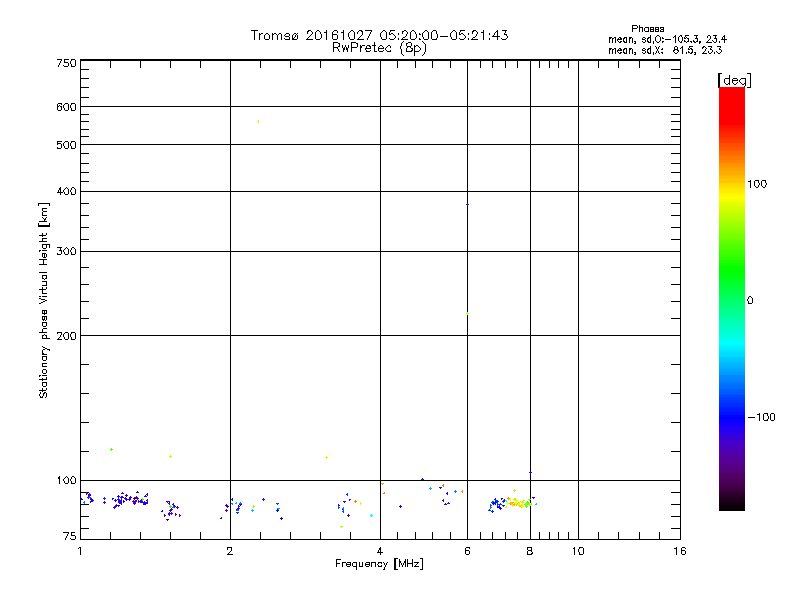Click the y-axis tick label '75'

pyautogui.click(x=70, y=536)
